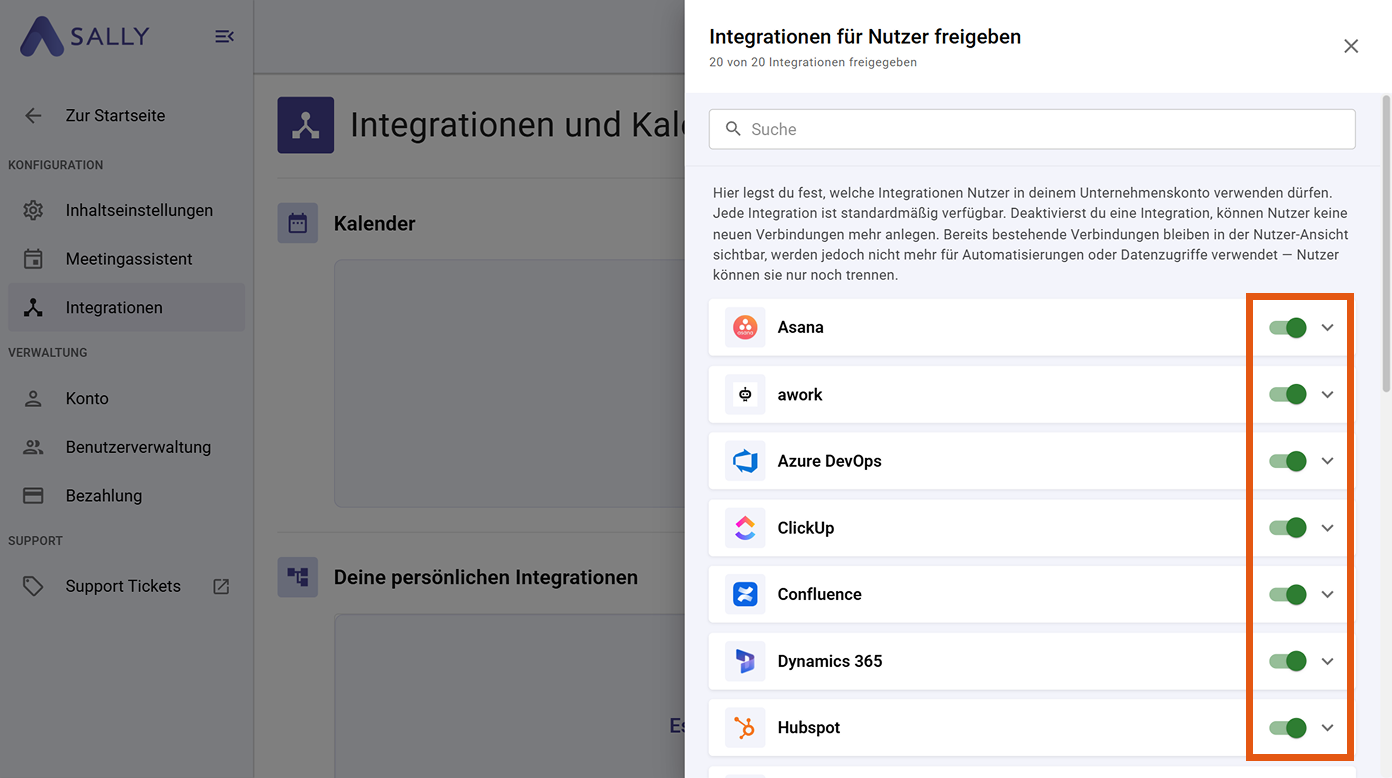Click the Asana integration logo icon
Viewport: 1392px width, 778px height.
[745, 328]
